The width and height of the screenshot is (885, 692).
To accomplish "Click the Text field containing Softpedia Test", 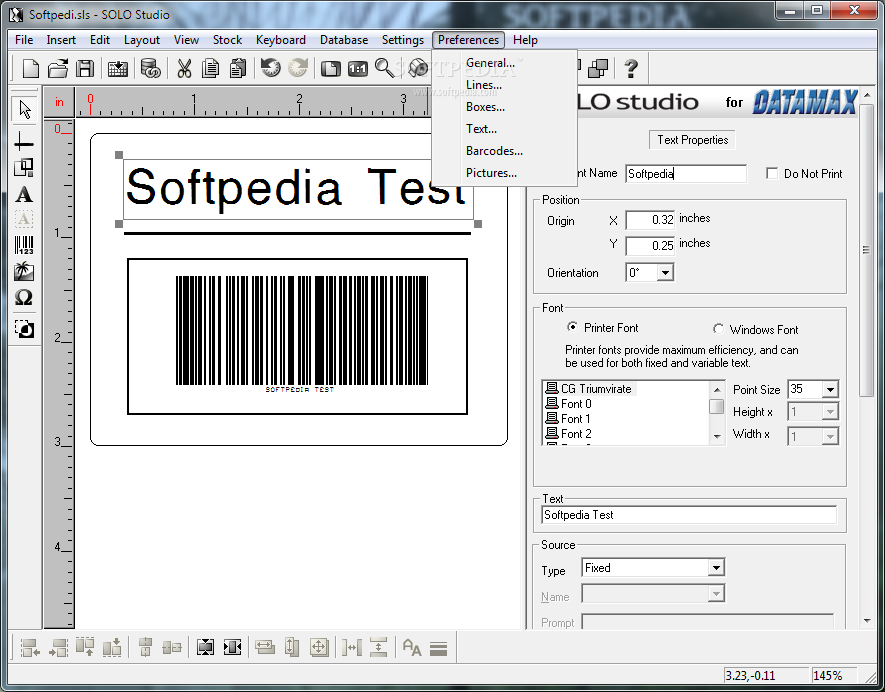I will 689,515.
